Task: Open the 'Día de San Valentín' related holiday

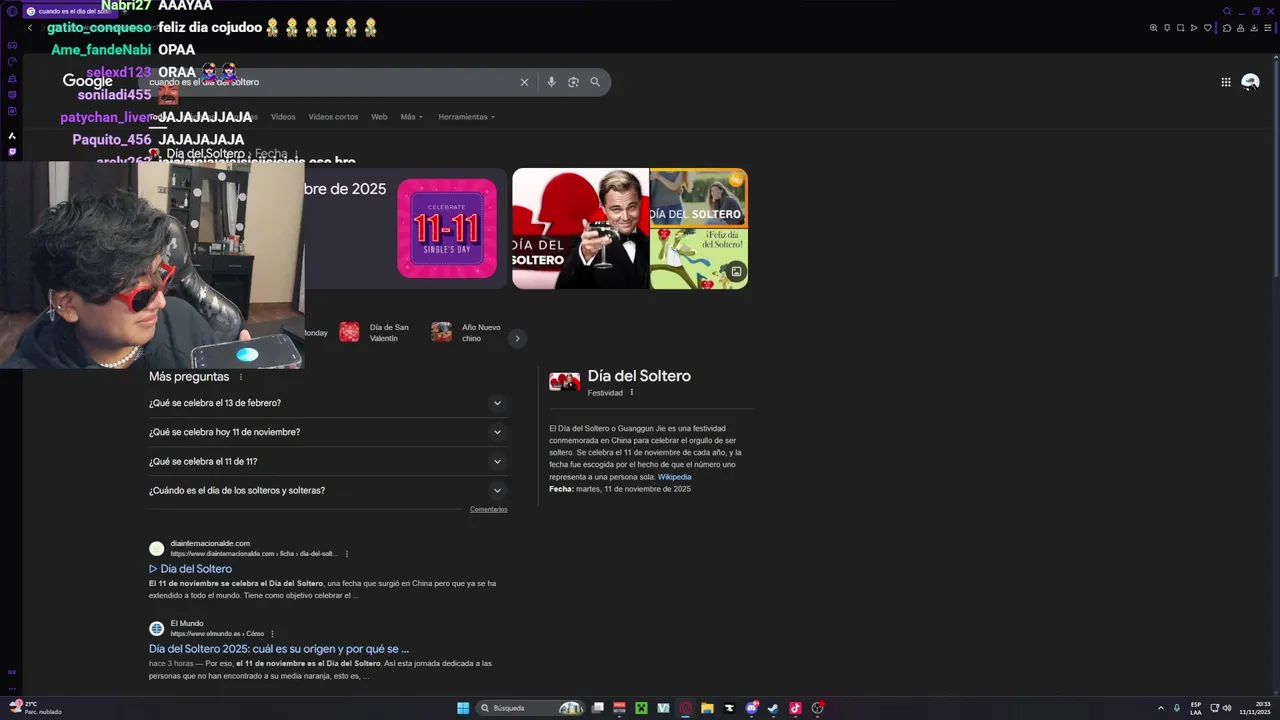Action: (x=374, y=333)
